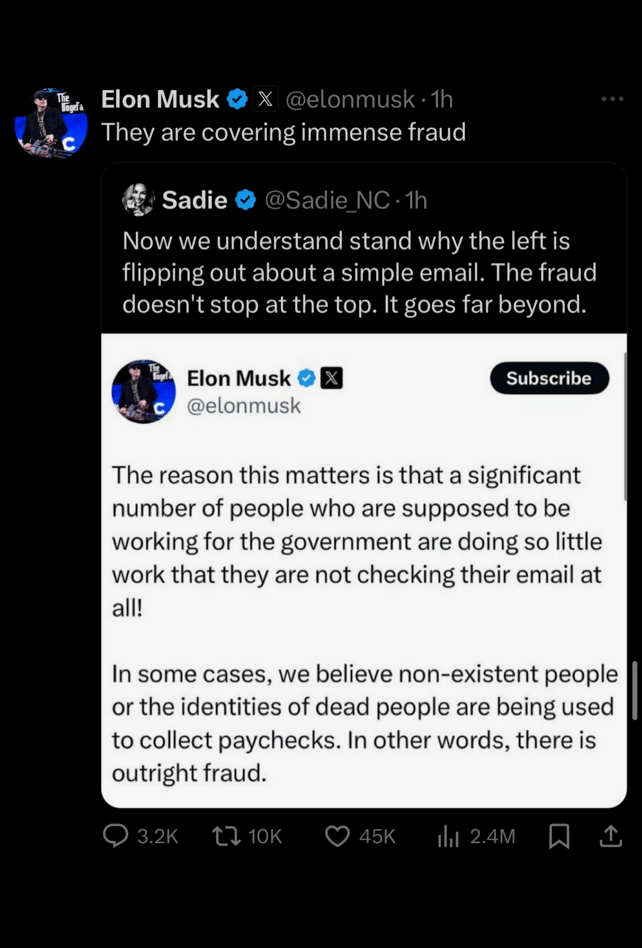This screenshot has width=642, height=948.
Task: Click the Elon Musk display name at top
Action: tap(160, 99)
